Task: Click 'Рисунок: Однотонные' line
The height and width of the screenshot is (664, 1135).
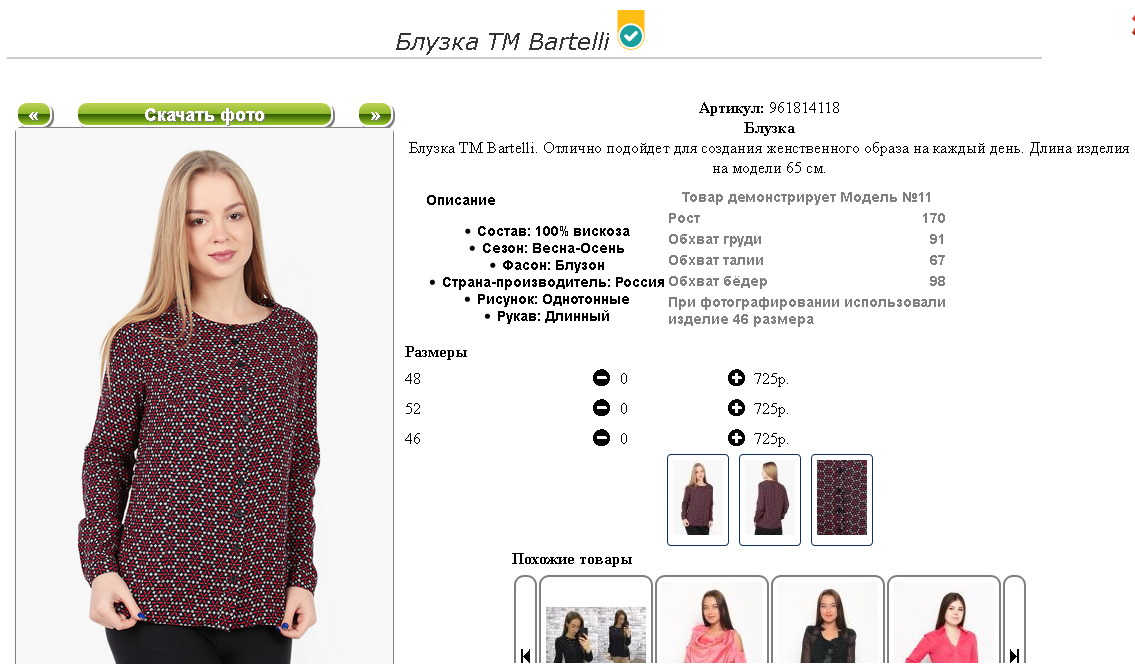Action: click(x=553, y=299)
